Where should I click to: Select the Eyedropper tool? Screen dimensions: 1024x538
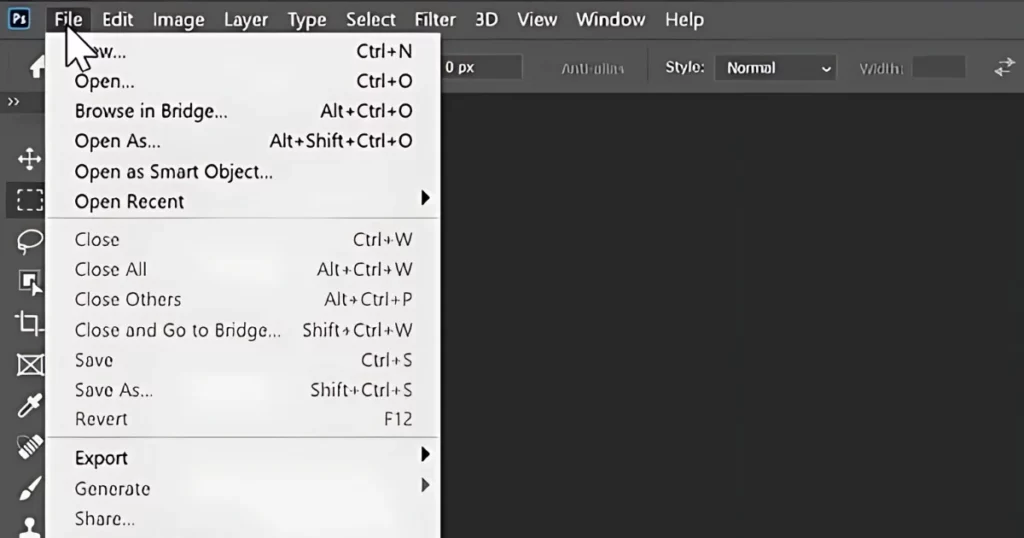(x=29, y=405)
